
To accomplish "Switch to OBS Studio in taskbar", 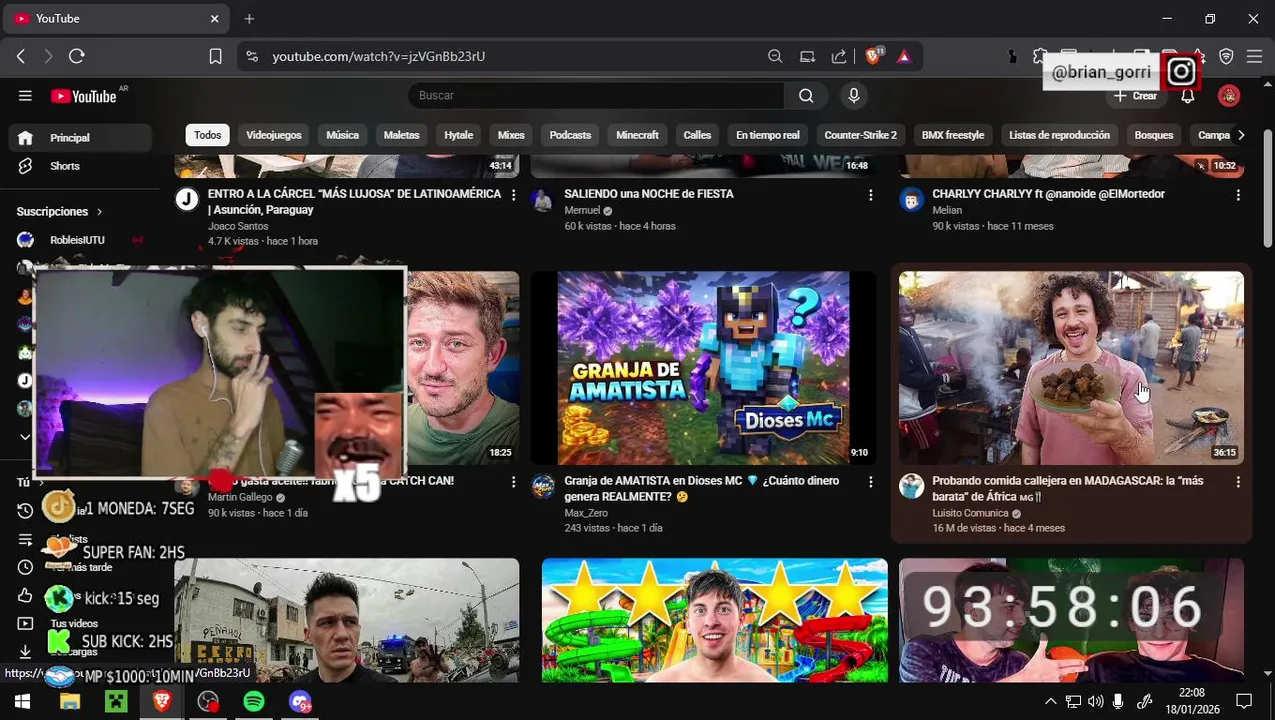I will coord(208,702).
